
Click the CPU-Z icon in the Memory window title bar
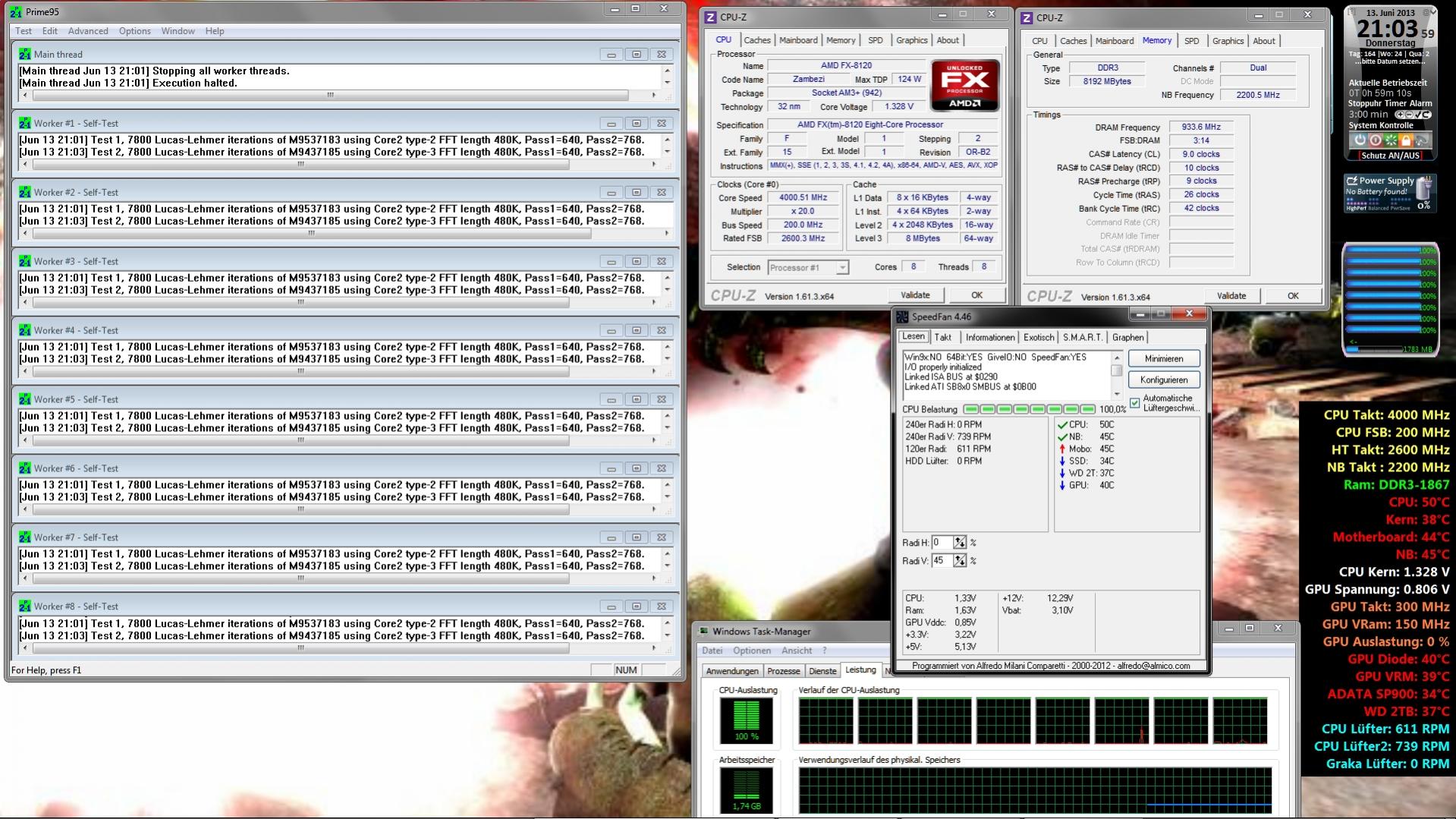point(1027,18)
